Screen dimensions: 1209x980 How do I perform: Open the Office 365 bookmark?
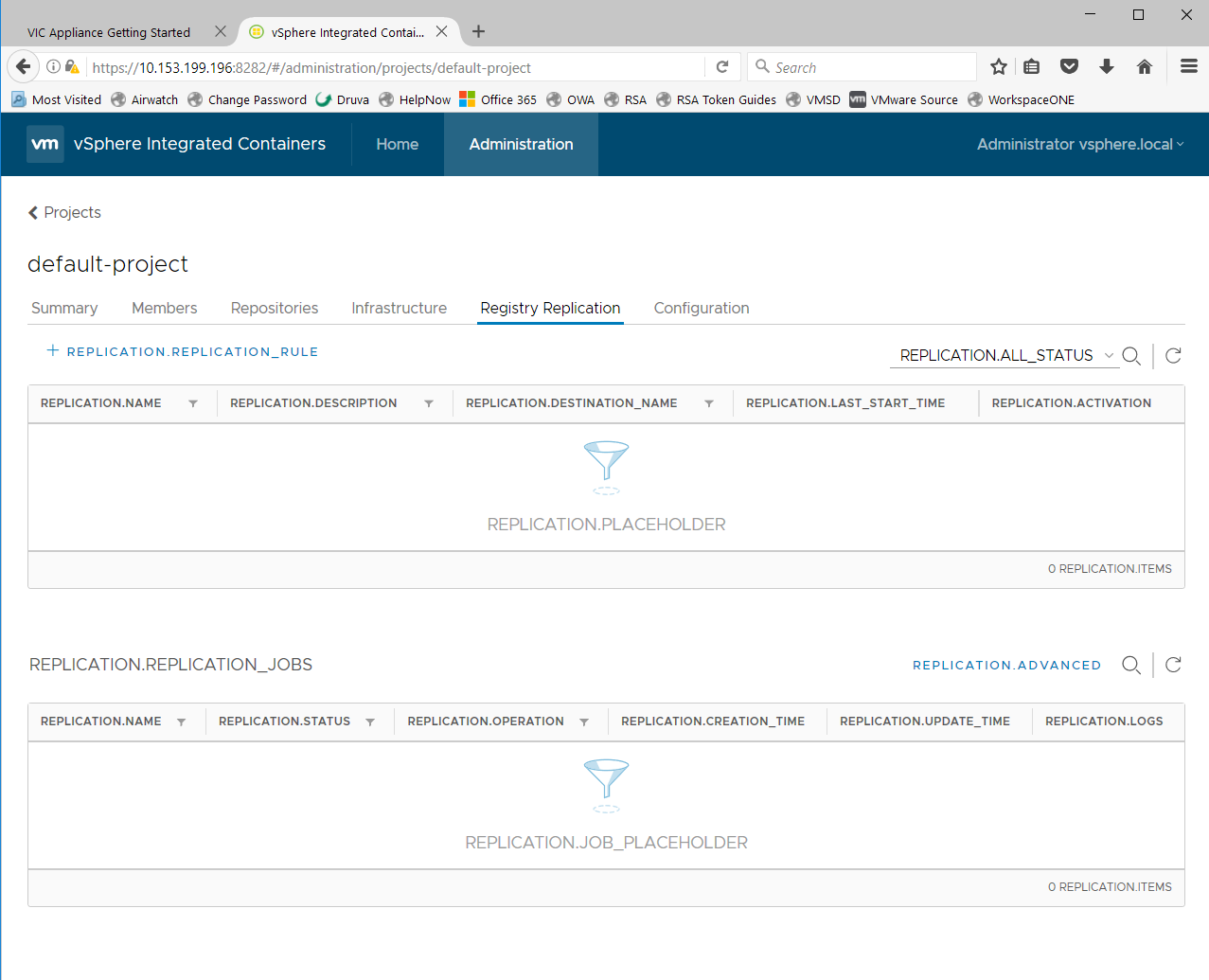click(498, 99)
